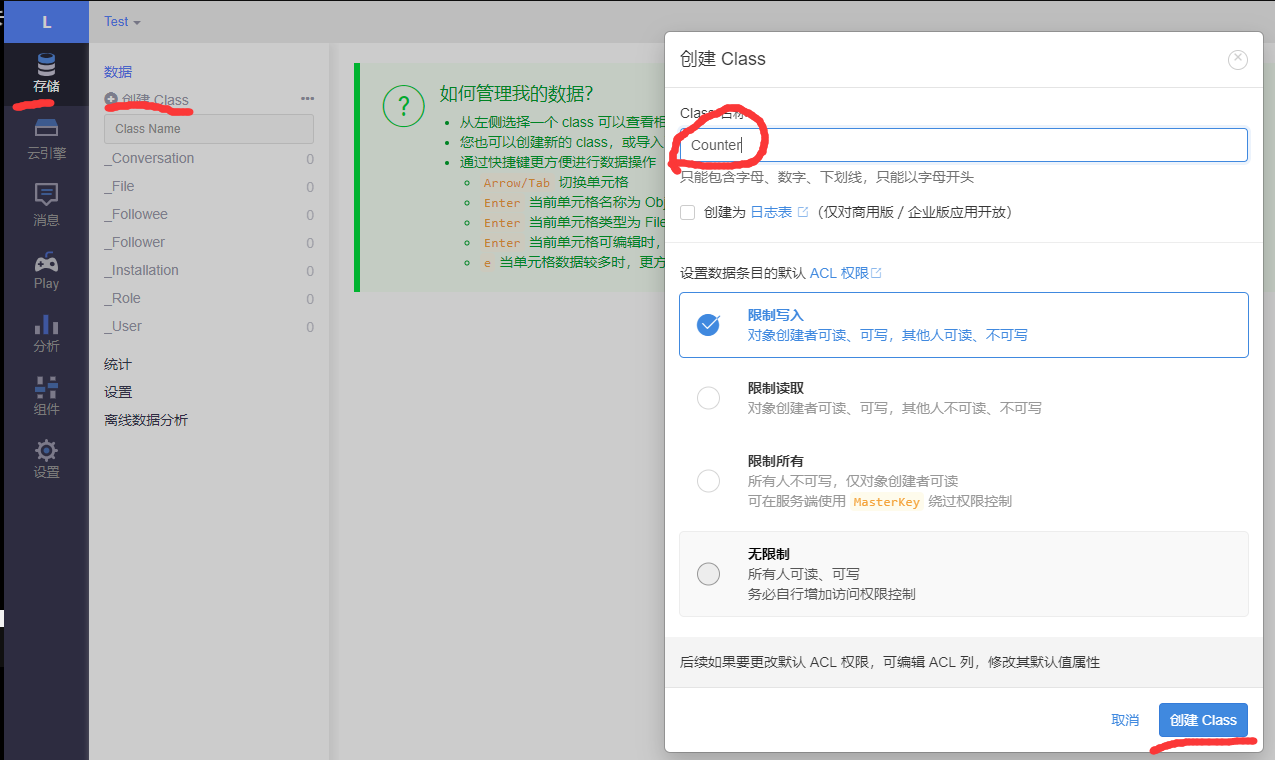Click the green question mark help icon
The image size is (1275, 760).
coord(404,106)
